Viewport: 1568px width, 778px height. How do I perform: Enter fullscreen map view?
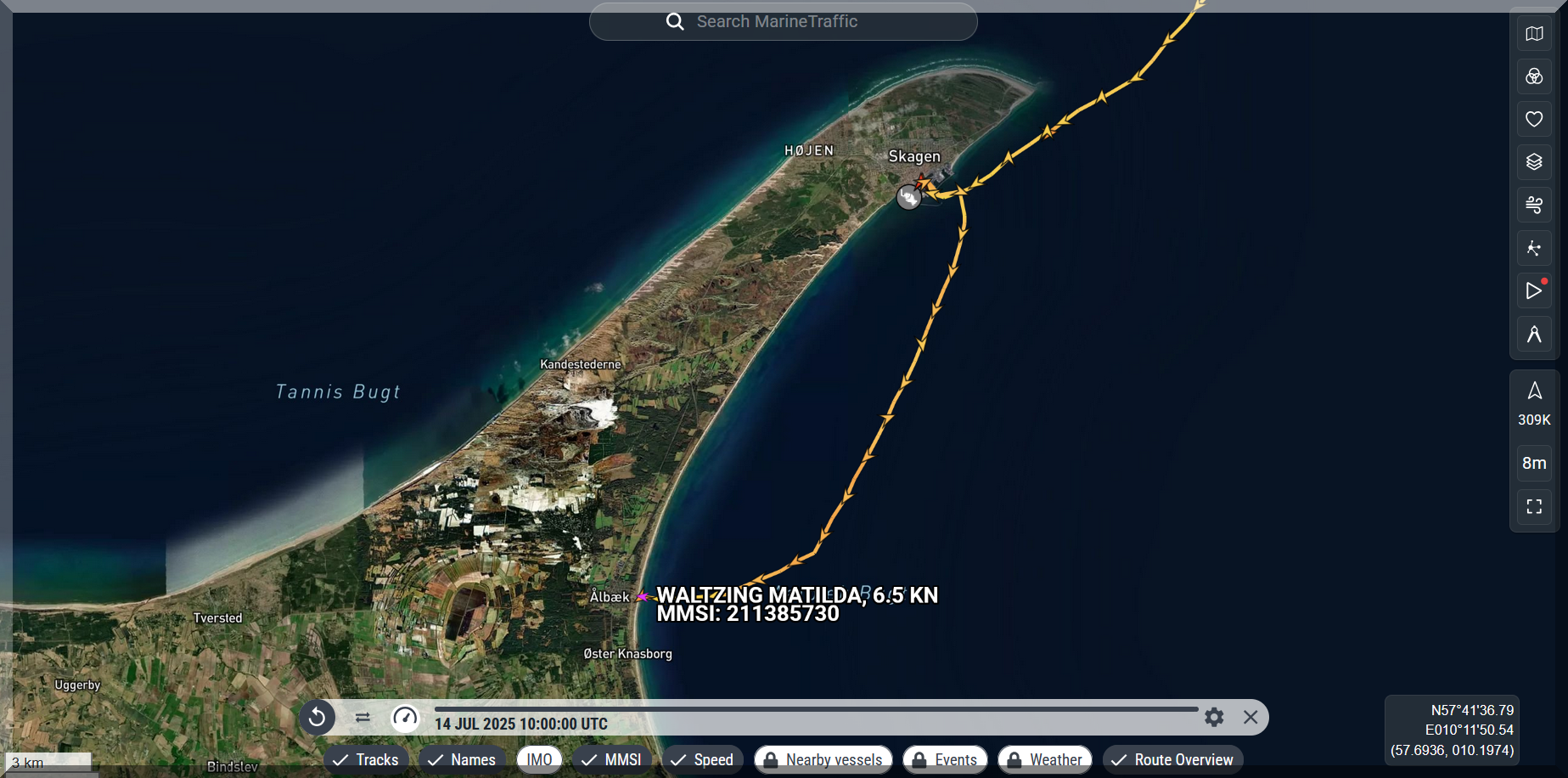click(1534, 507)
